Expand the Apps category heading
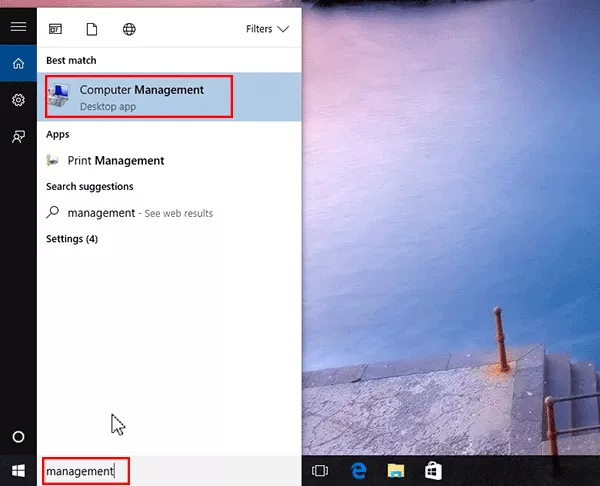600x486 pixels. click(57, 134)
